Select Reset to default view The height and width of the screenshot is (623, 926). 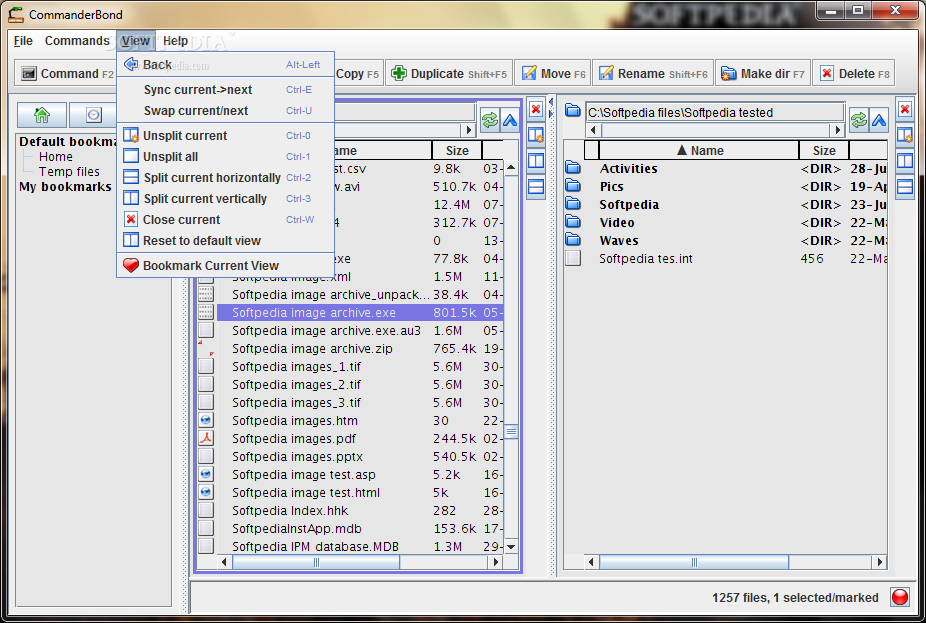click(x=226, y=240)
